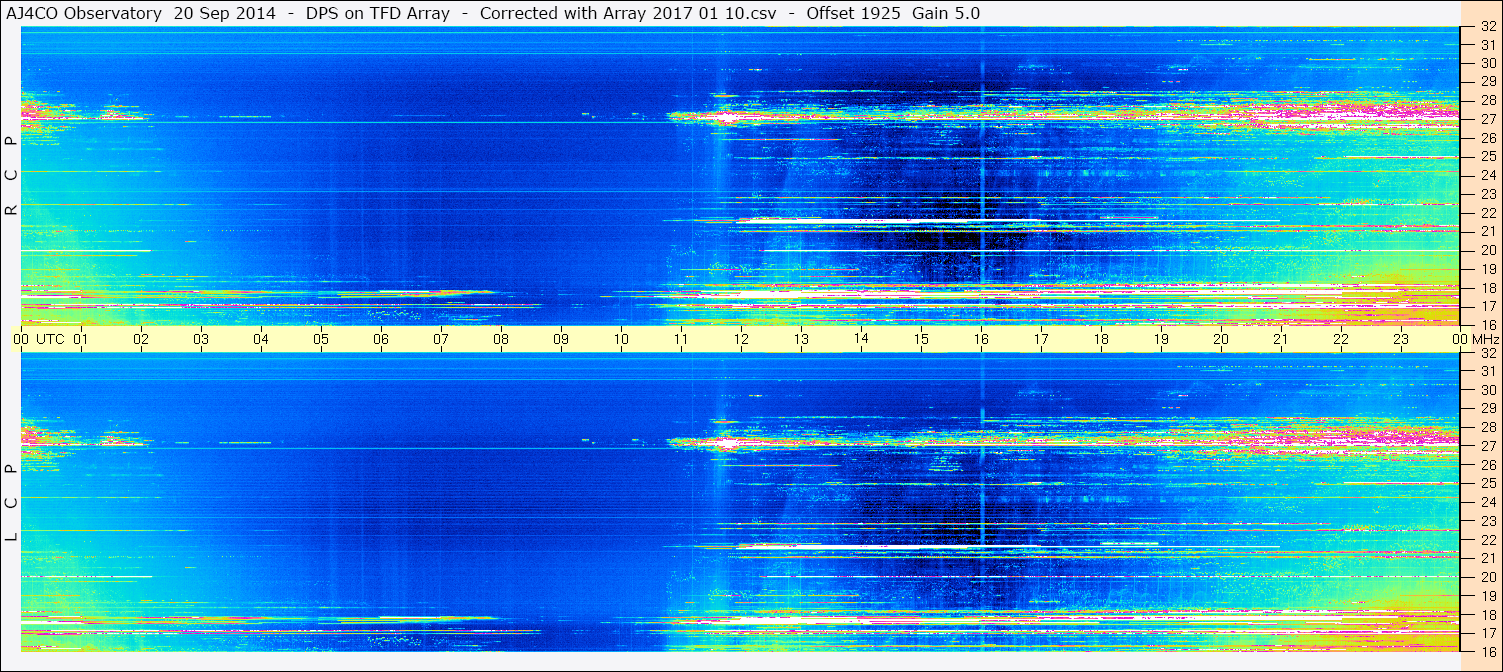Click the 'UTC' label on time axis
Image resolution: width=1503 pixels, height=672 pixels.
(50, 340)
